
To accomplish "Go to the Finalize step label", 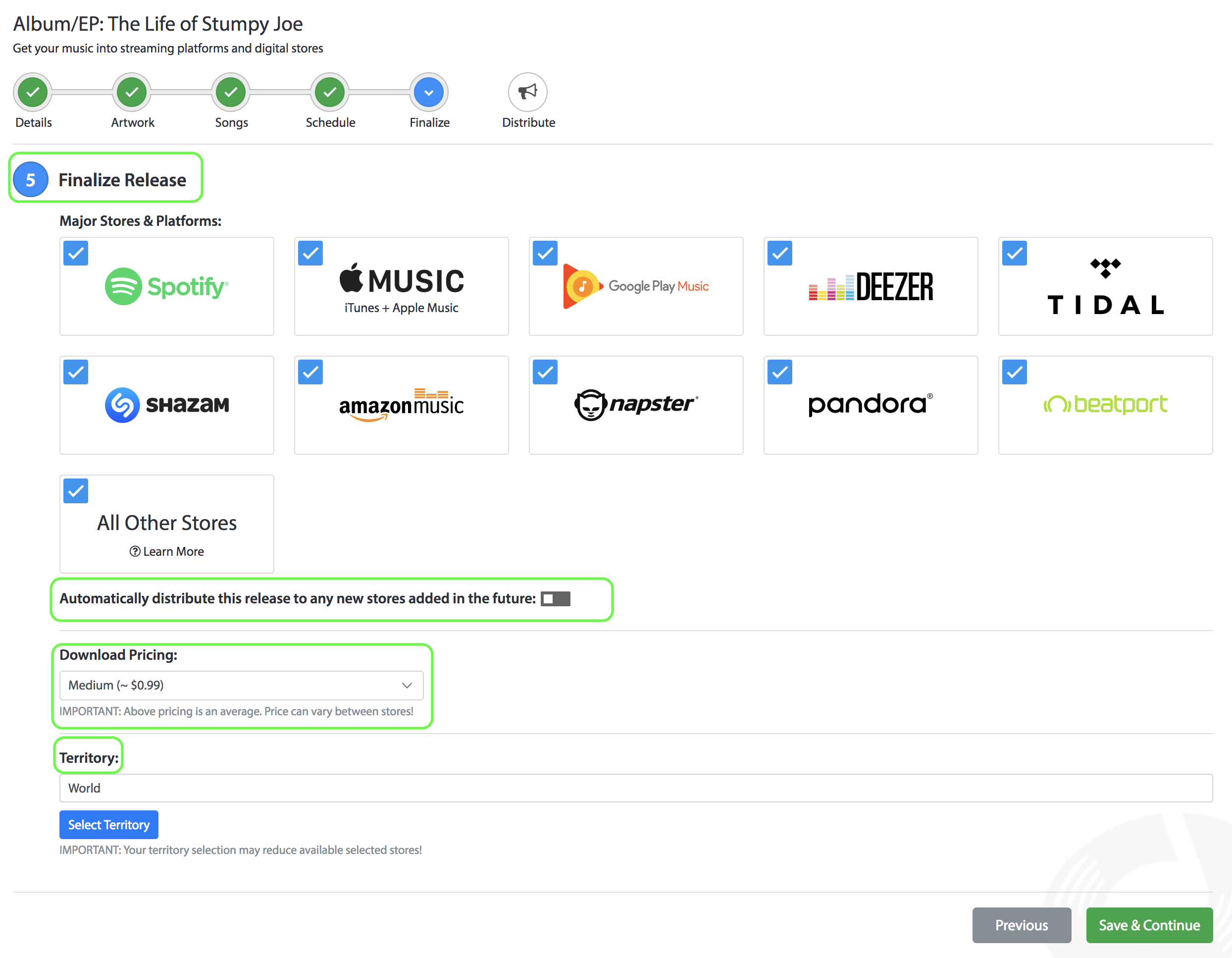I will (x=429, y=122).
